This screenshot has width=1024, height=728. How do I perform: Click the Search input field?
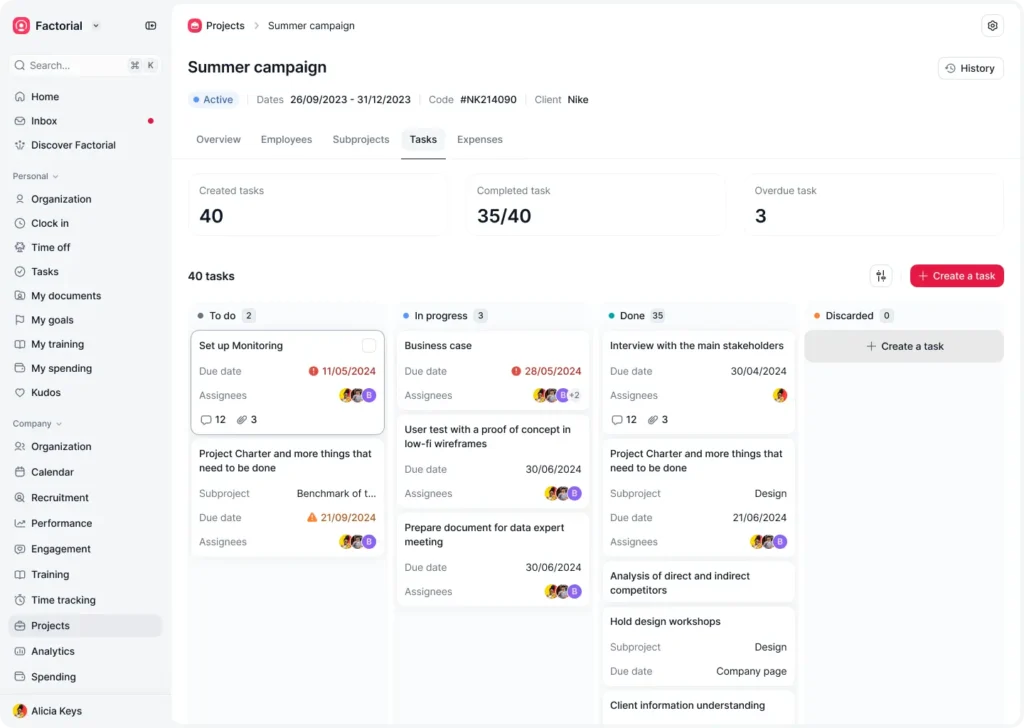75,65
